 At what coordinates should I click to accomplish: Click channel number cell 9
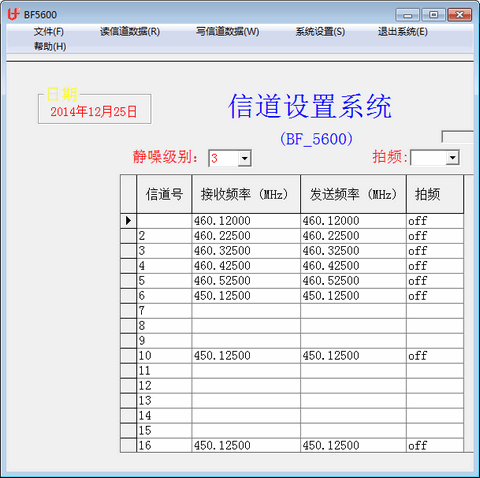164,341
